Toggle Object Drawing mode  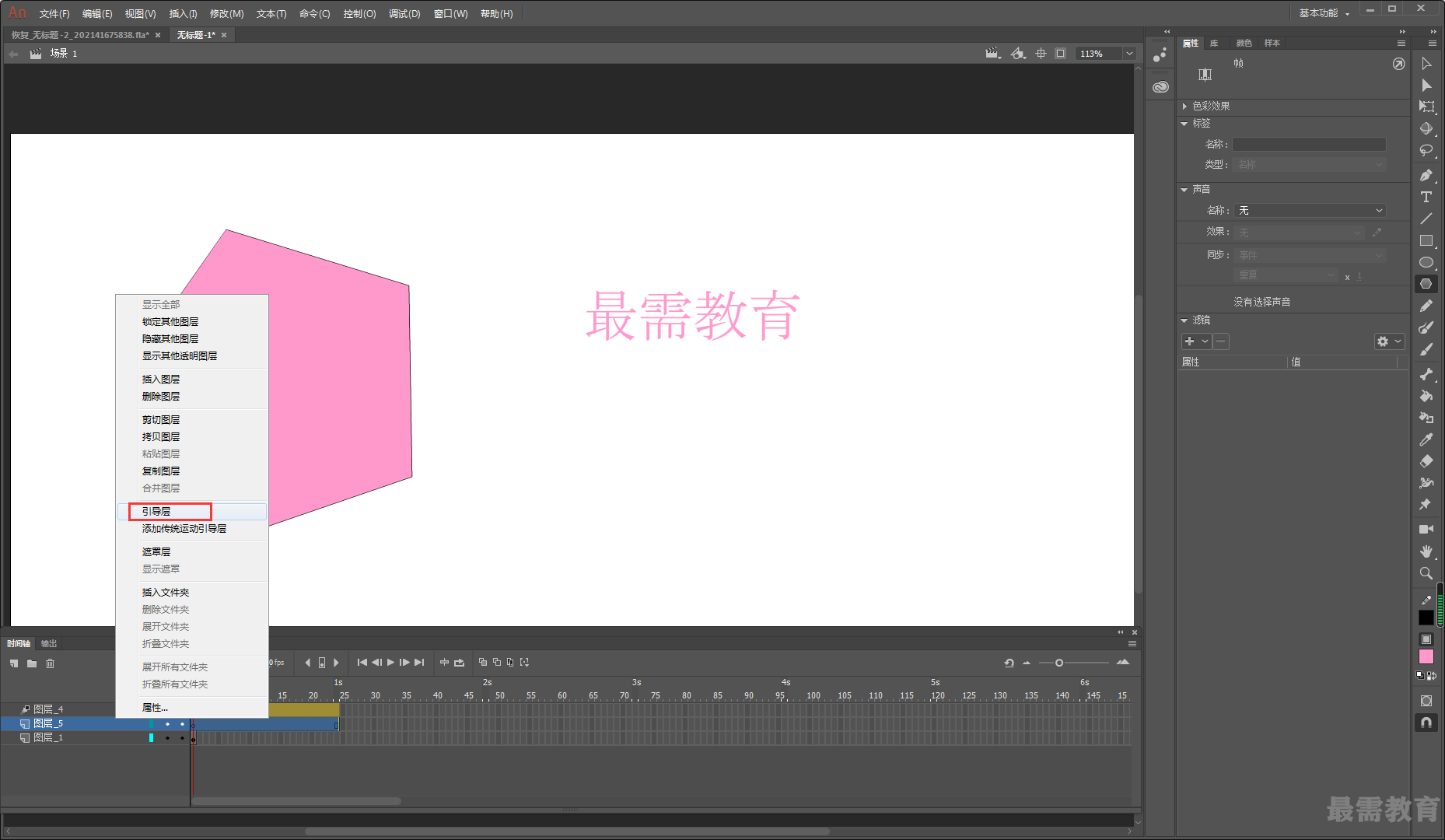coord(1426,701)
